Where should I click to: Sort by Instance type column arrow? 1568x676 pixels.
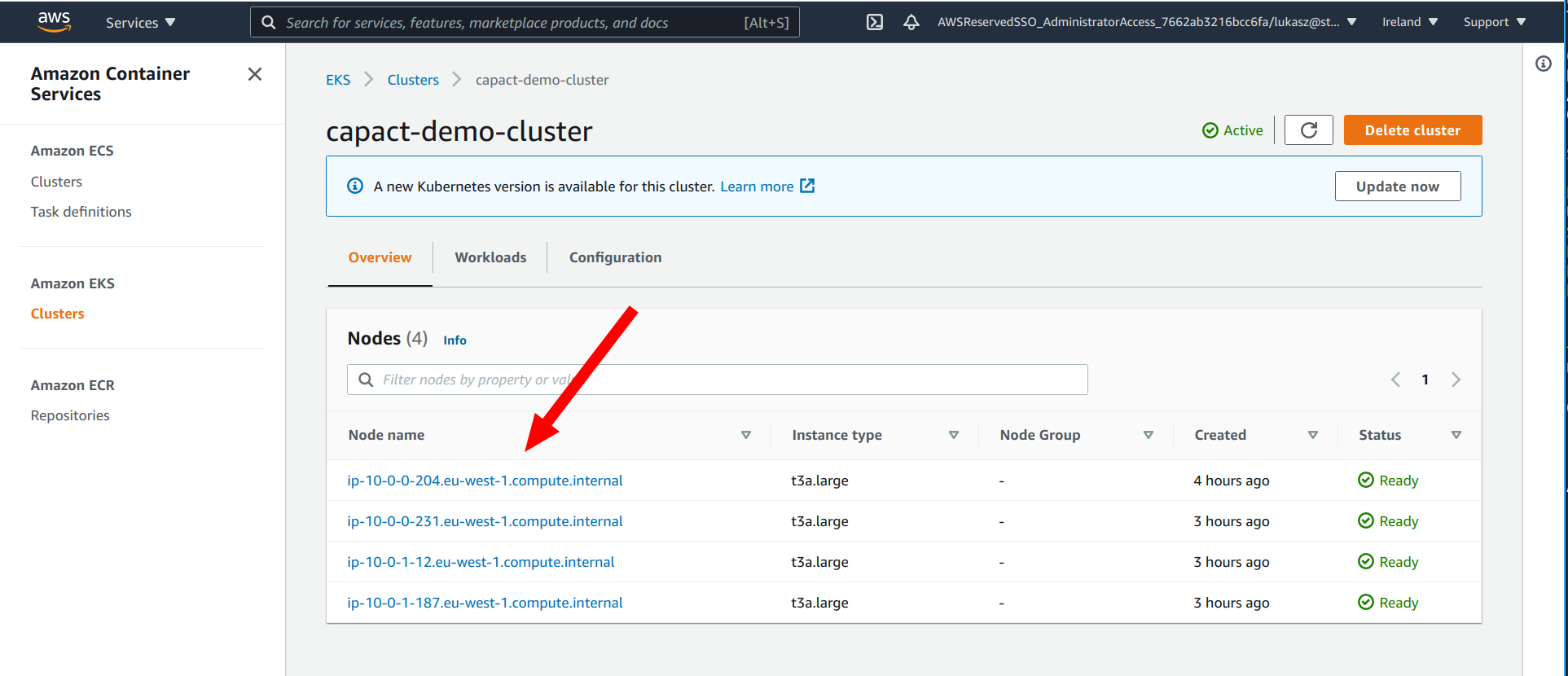tap(954, 435)
